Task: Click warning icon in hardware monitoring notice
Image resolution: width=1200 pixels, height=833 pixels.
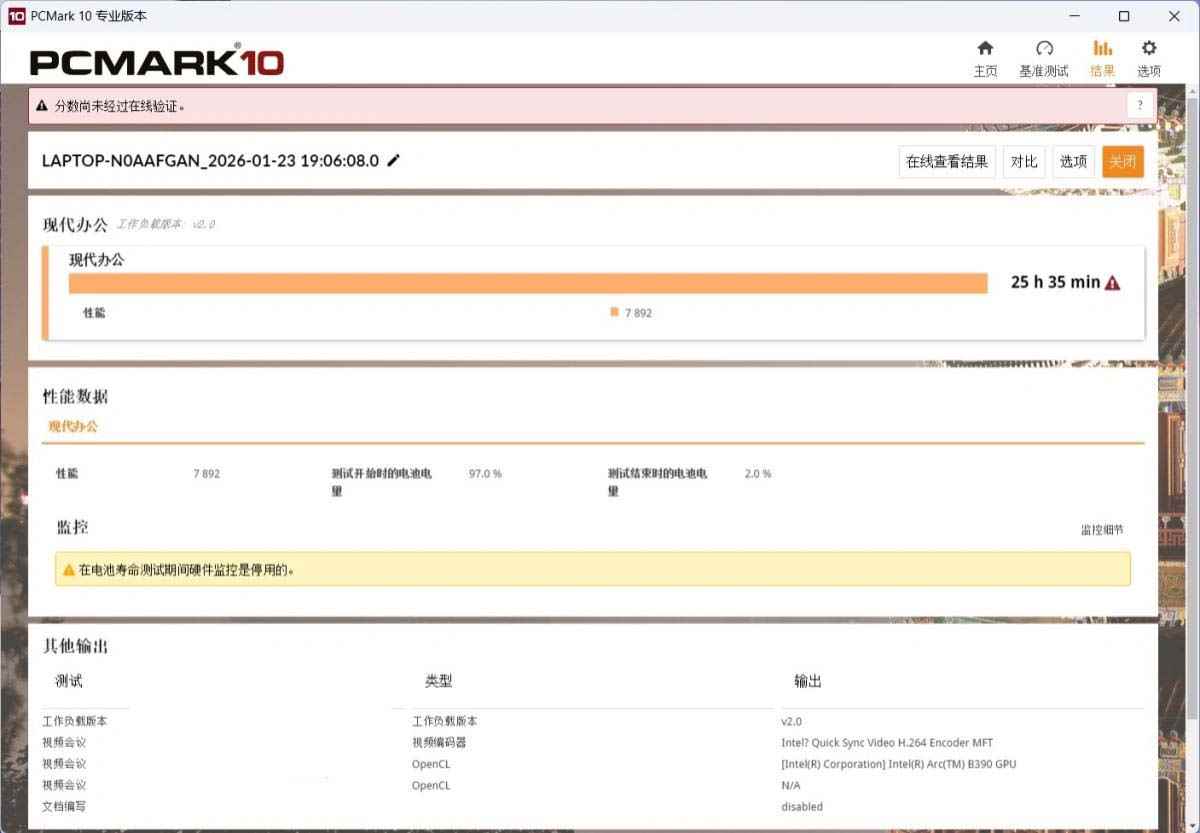Action: [69, 570]
